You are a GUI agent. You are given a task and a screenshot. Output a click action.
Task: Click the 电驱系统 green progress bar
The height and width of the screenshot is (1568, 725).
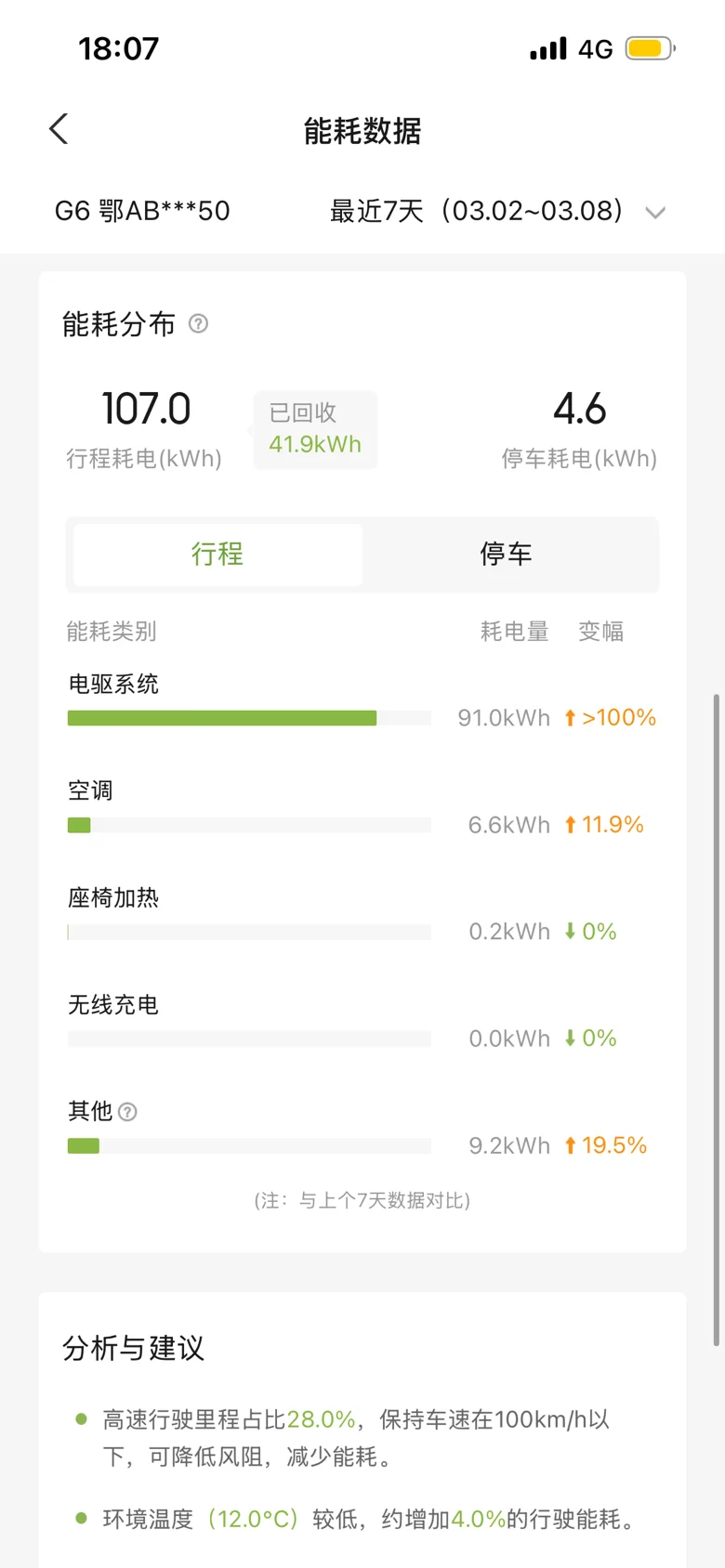point(222,718)
